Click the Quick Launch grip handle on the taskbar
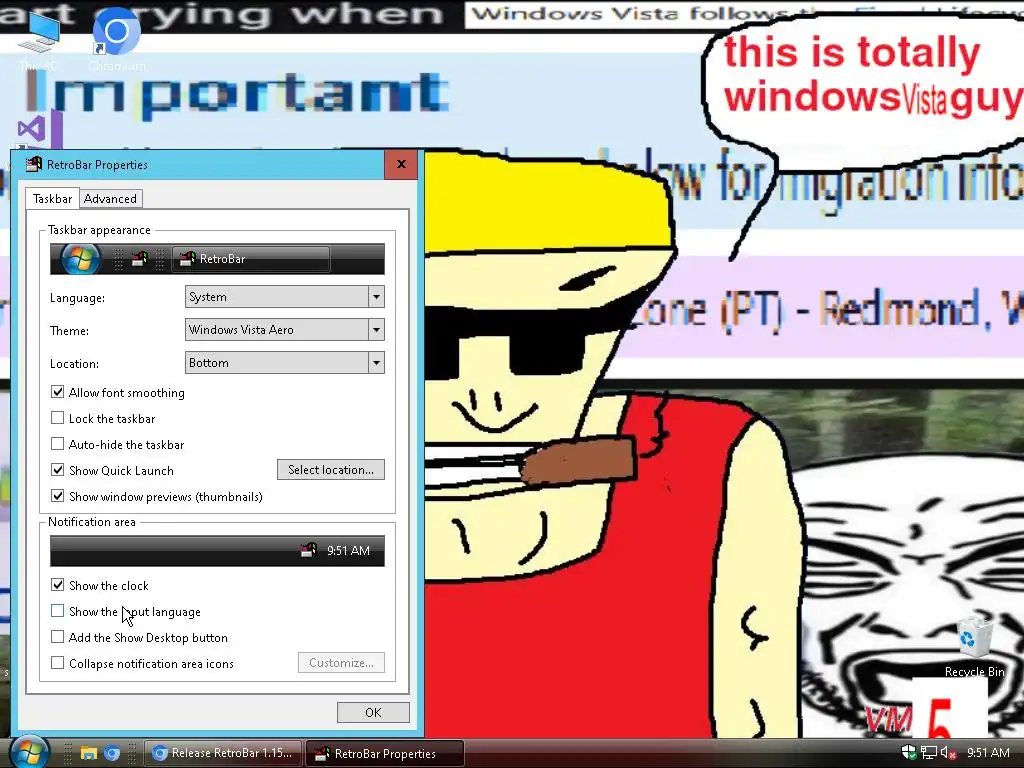The image size is (1024, 768). [68, 753]
